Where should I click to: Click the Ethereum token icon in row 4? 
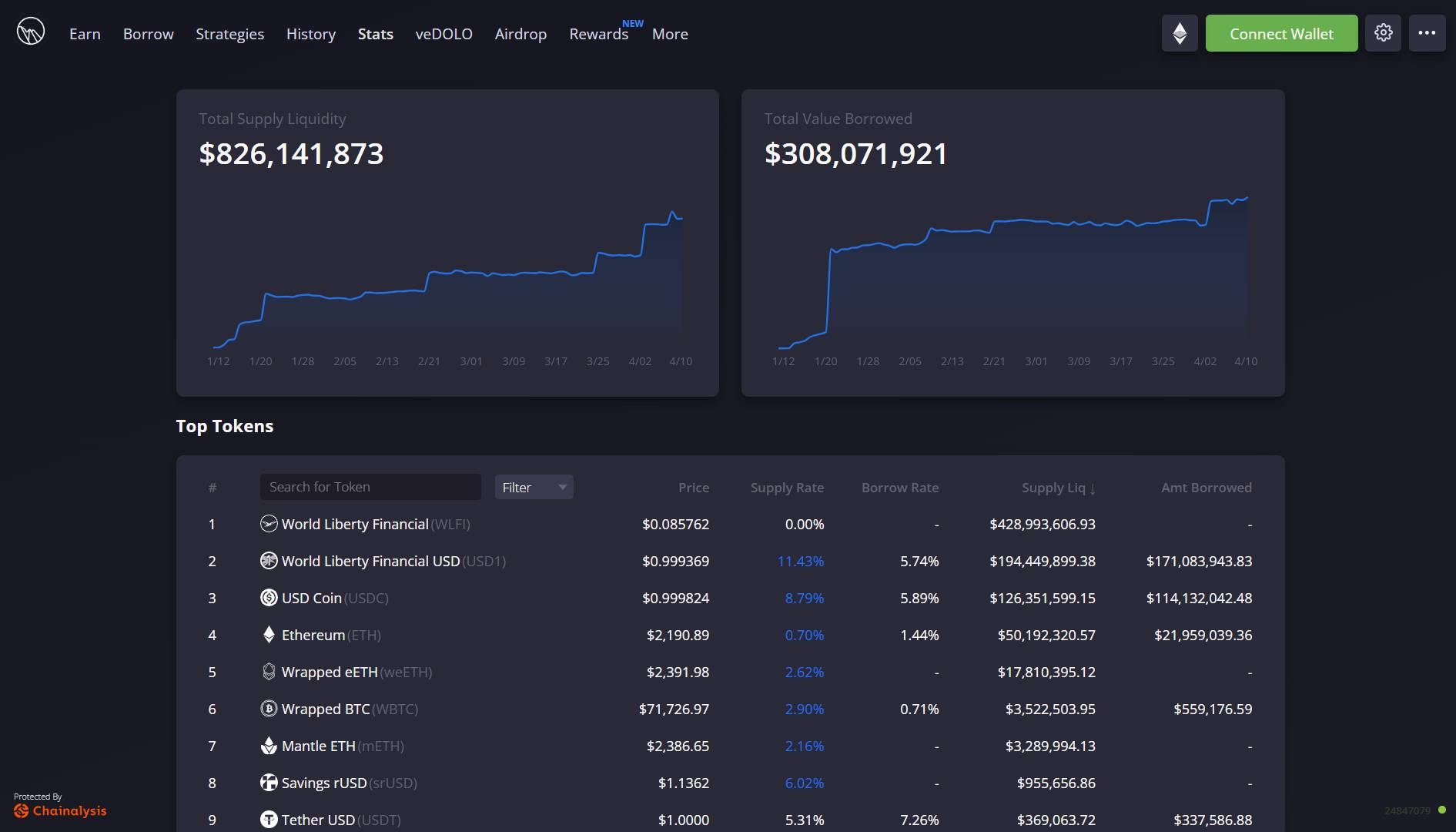[x=268, y=635]
